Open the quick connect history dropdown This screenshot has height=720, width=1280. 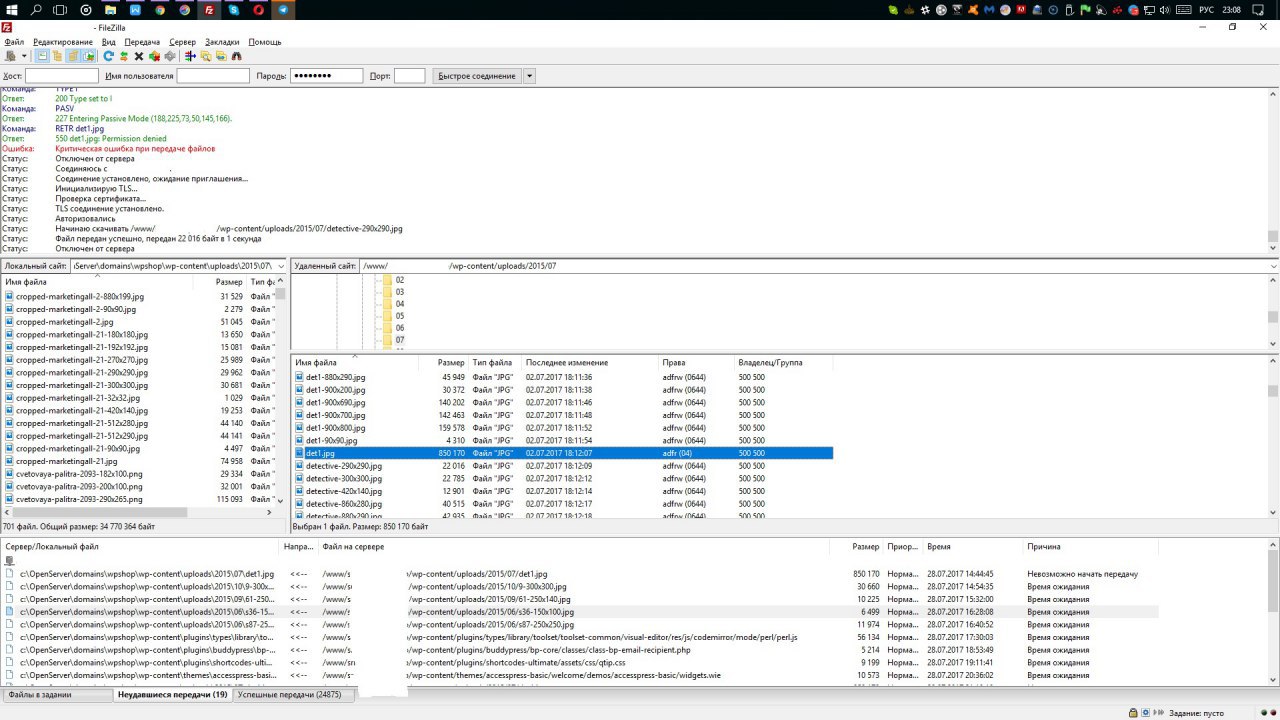point(530,76)
